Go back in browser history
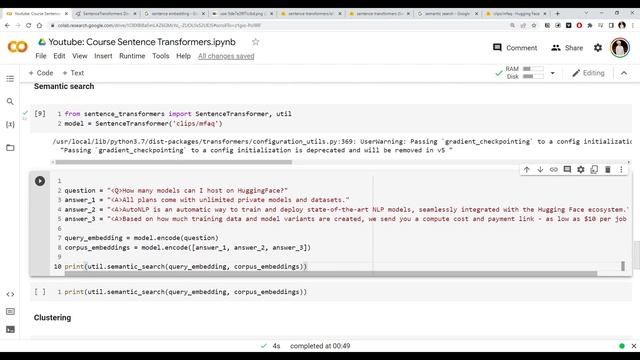The height and width of the screenshot is (360, 640). [7, 25]
